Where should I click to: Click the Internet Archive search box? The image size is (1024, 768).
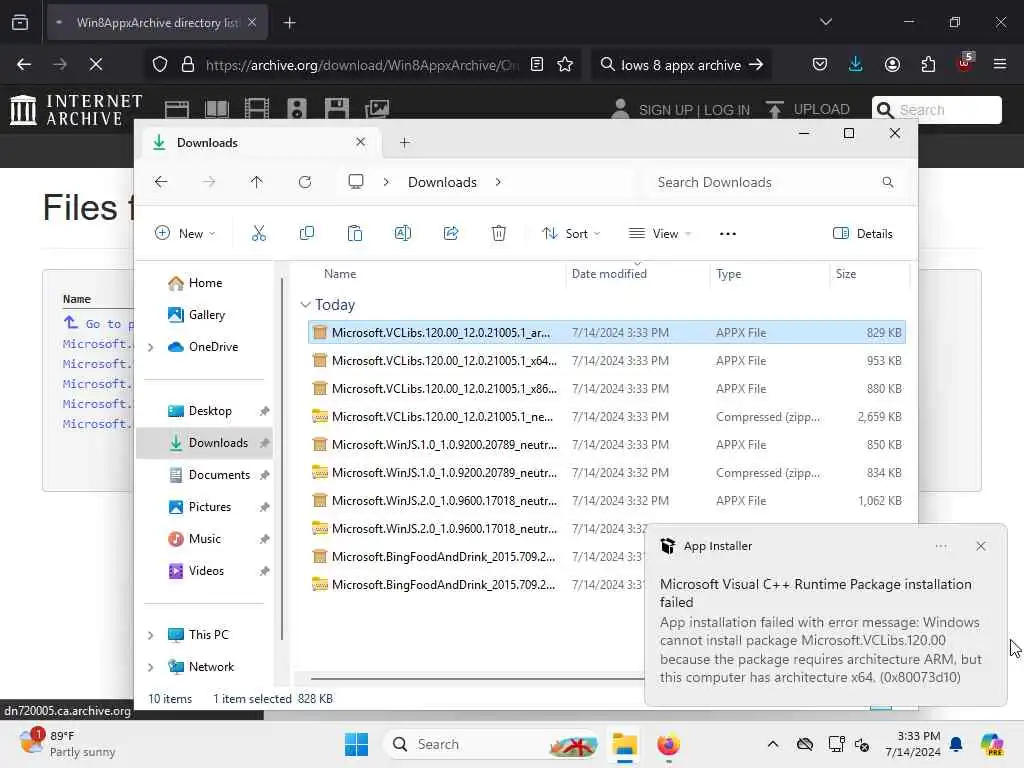tap(936, 110)
